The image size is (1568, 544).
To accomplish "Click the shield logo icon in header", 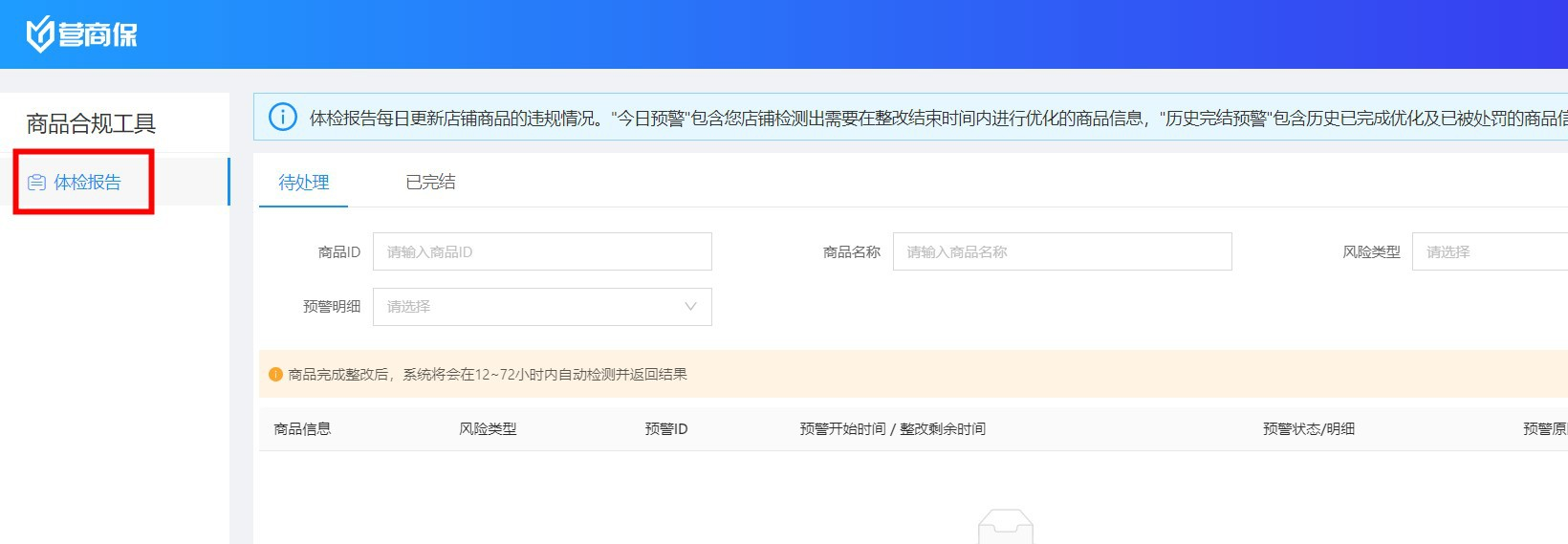I will [x=39, y=34].
